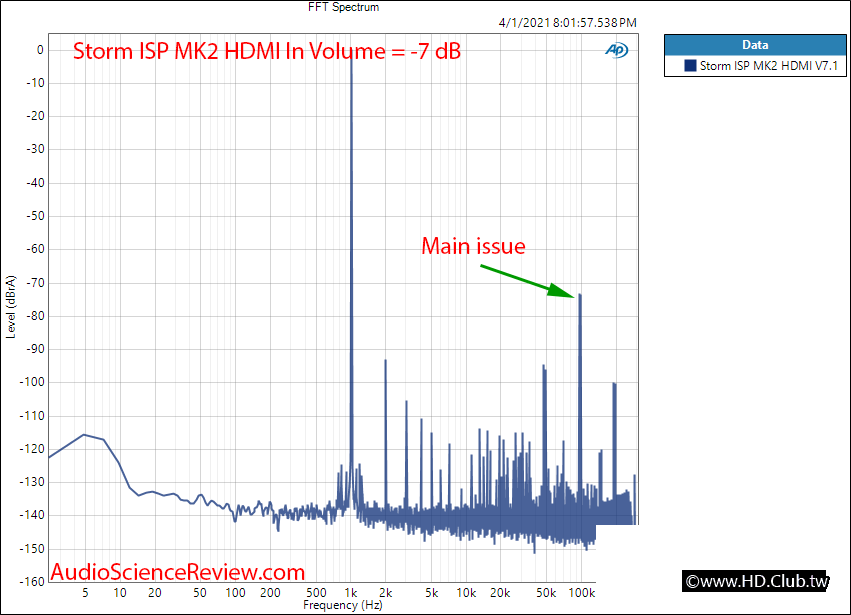Screen dimensions: 851x615
Task: Click the '2k' frequency axis tick label
Action: [x=385, y=593]
